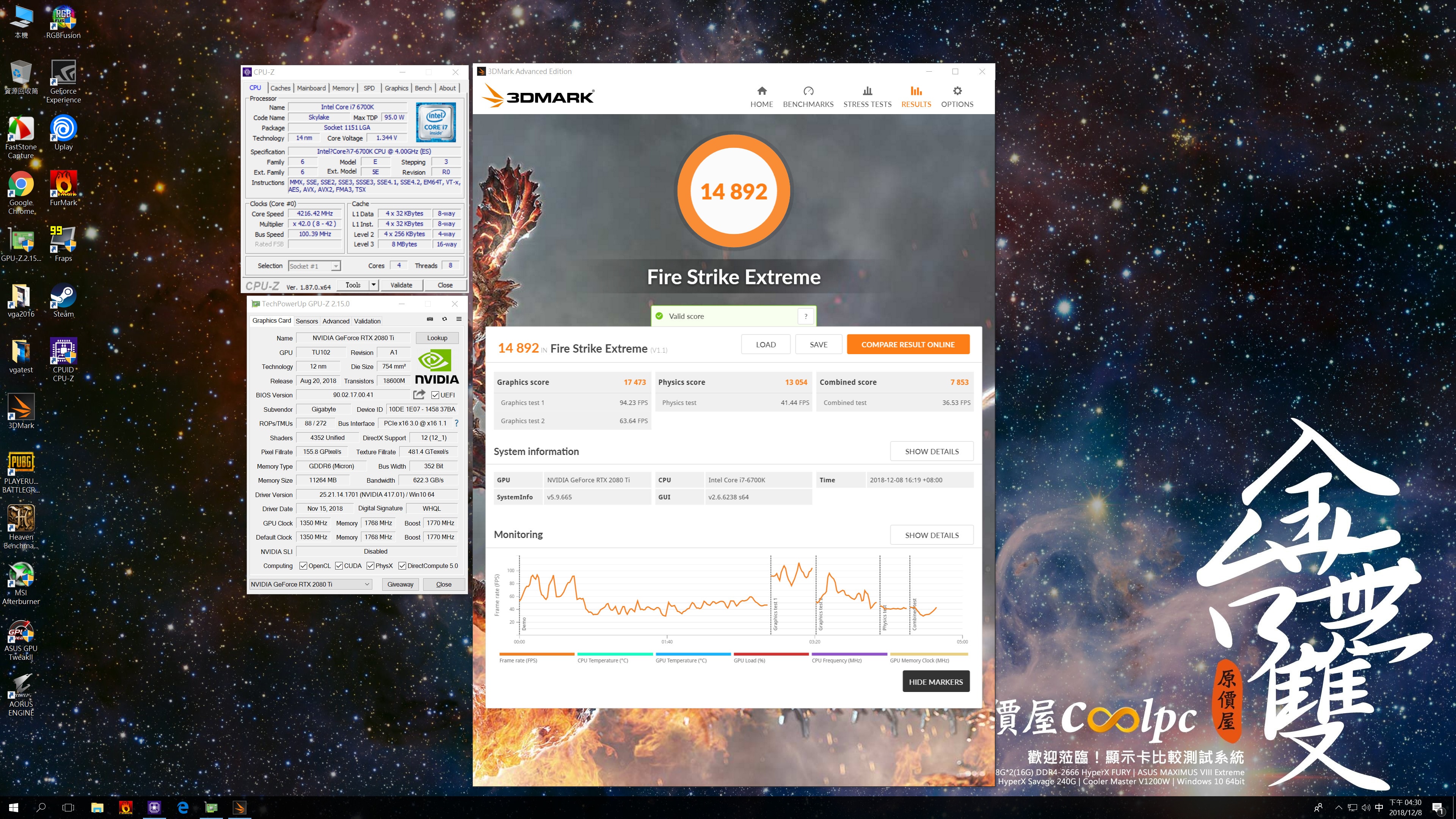This screenshot has height=819, width=1456.
Task: Toggle GPU Load (%) red legend
Action: (770, 658)
